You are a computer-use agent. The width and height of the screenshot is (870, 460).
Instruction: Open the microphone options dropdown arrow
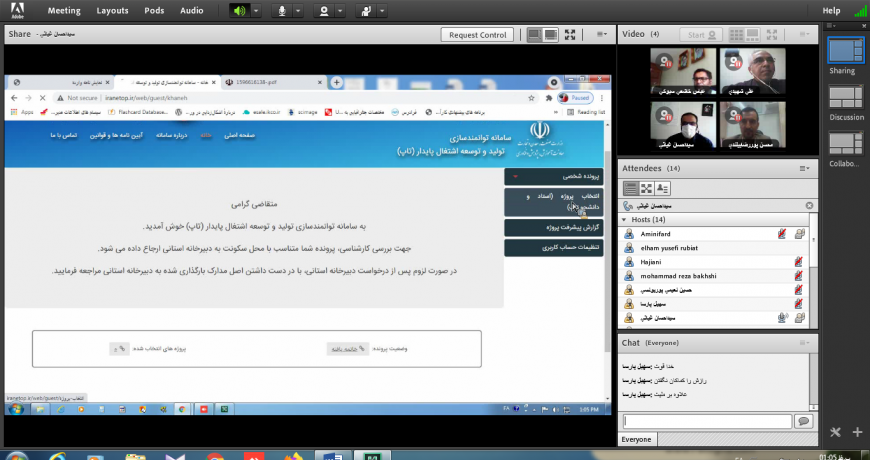(298, 11)
